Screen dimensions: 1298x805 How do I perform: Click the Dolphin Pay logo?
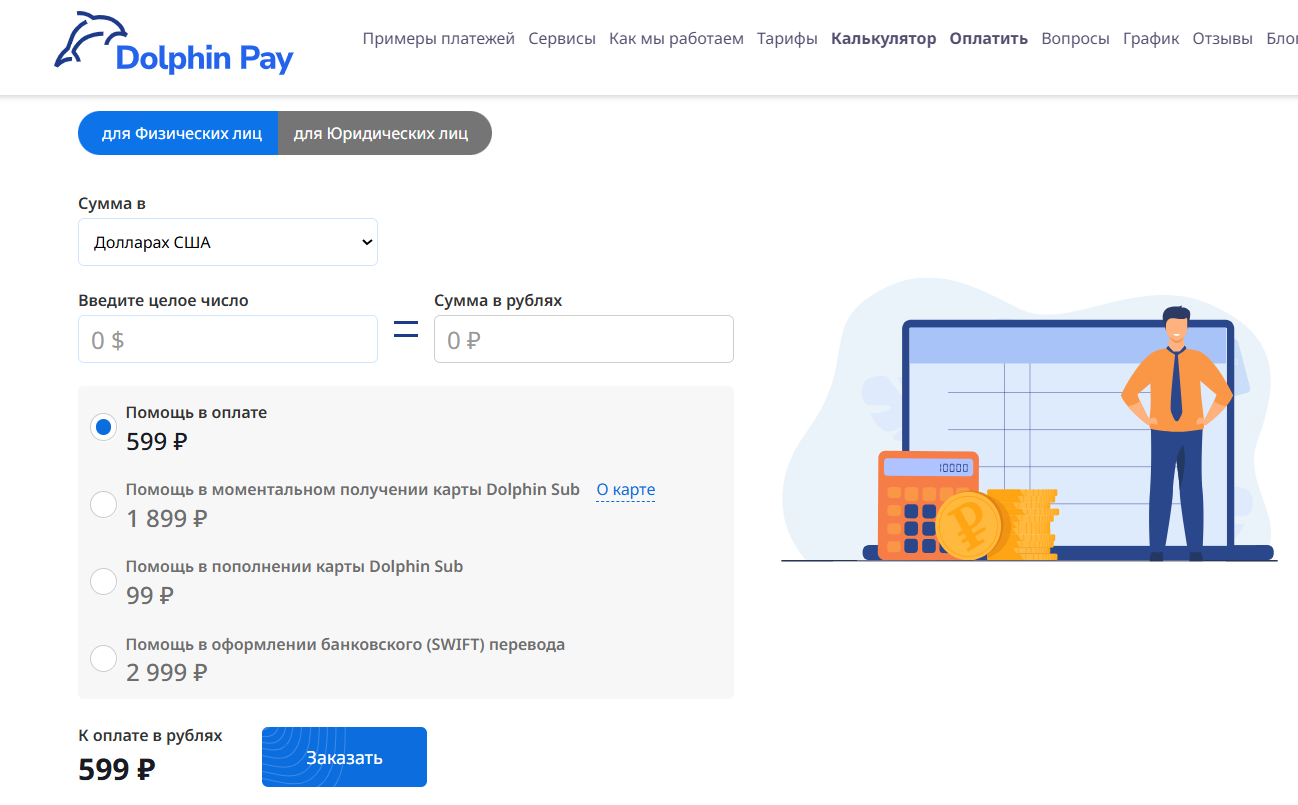click(174, 45)
